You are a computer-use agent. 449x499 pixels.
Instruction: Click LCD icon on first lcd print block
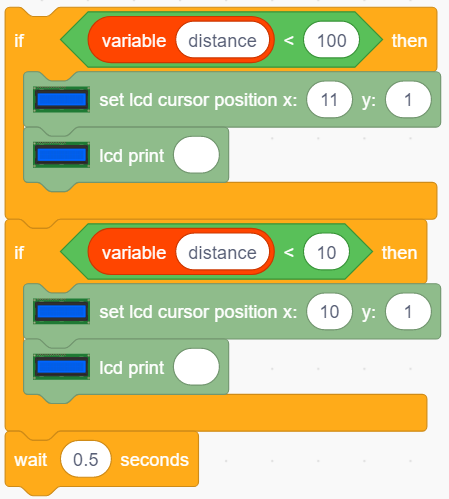pos(61,155)
